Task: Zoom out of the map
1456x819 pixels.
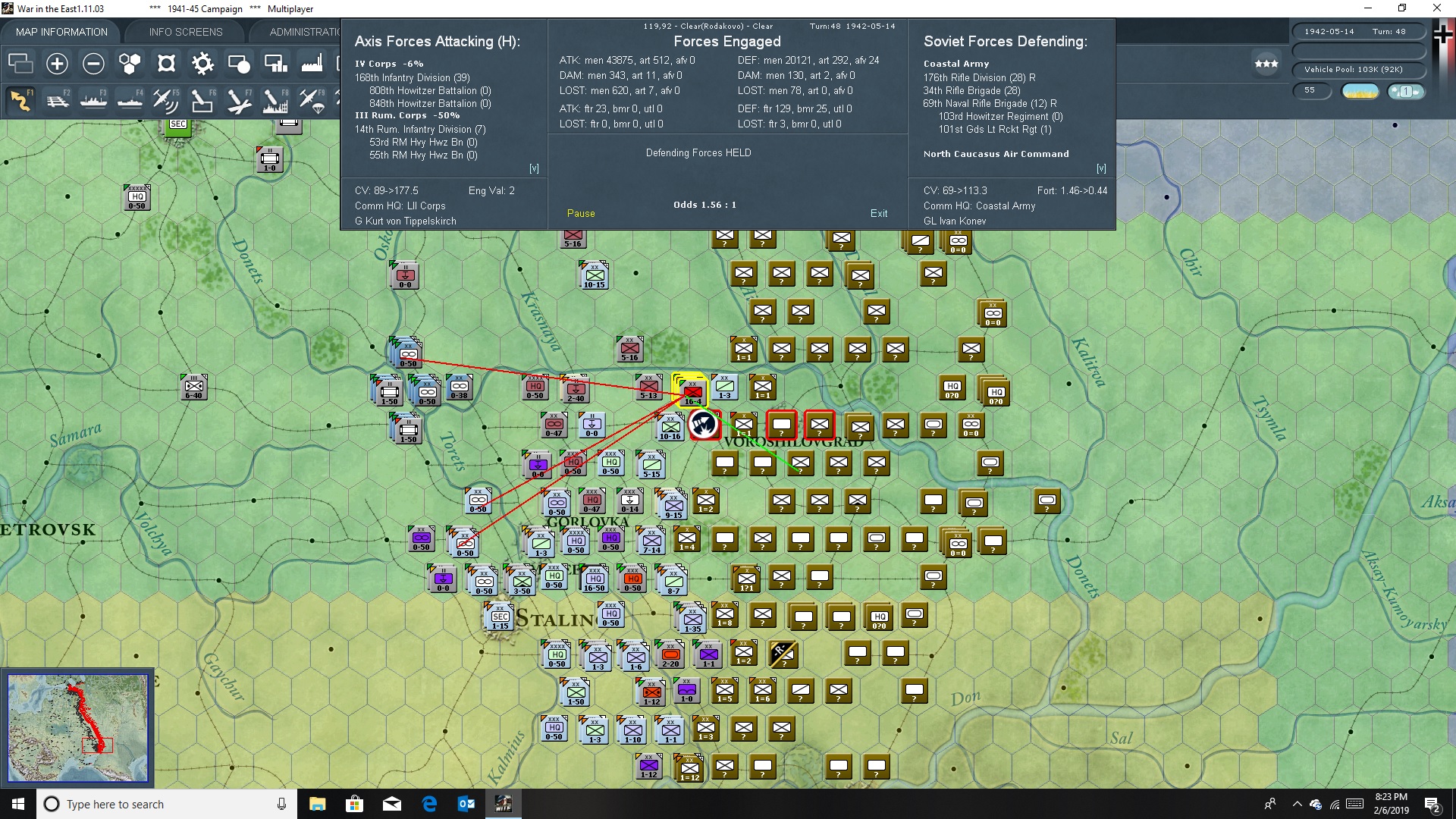Action: 93,64
